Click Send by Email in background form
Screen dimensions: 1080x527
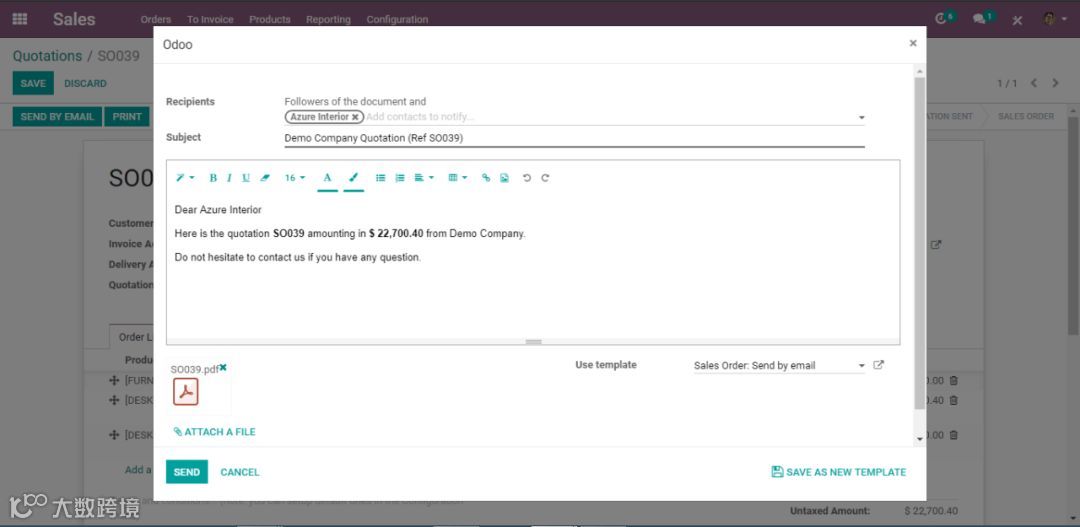(x=57, y=116)
